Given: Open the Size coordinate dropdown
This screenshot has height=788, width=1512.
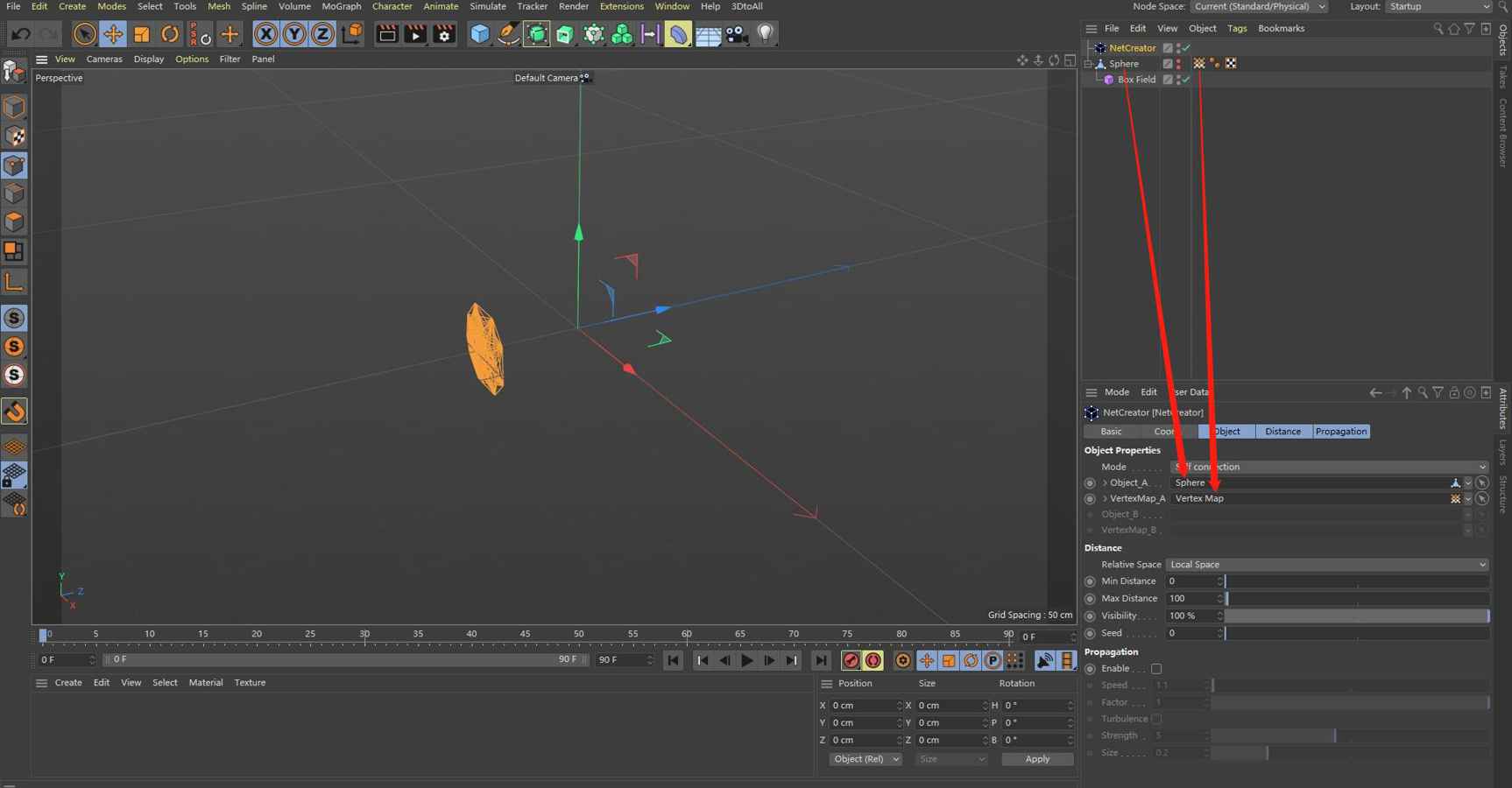Looking at the screenshot, I should tap(951, 759).
